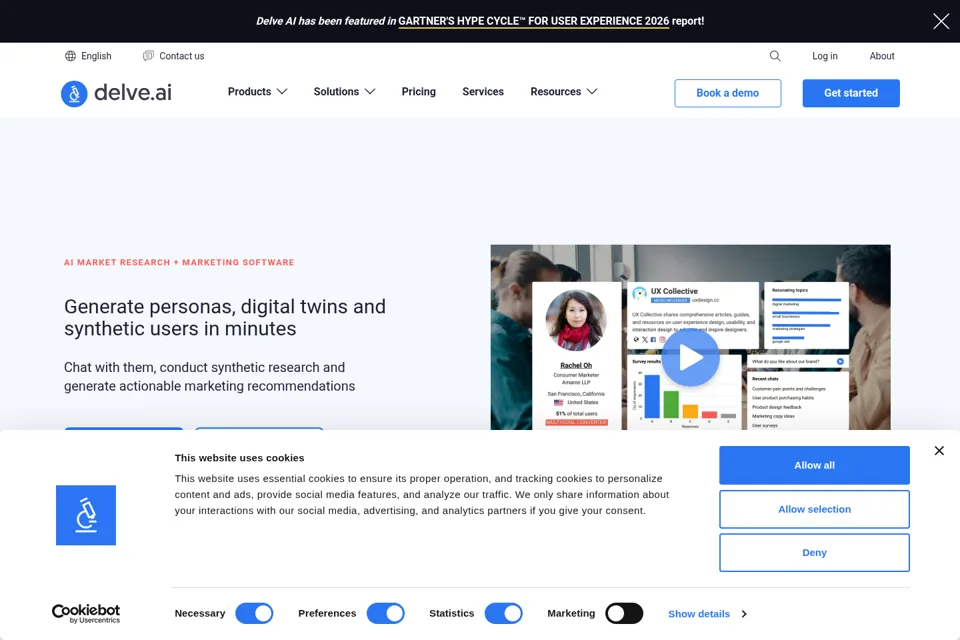
Task: Click the bar chart in video preview
Action: 684,394
